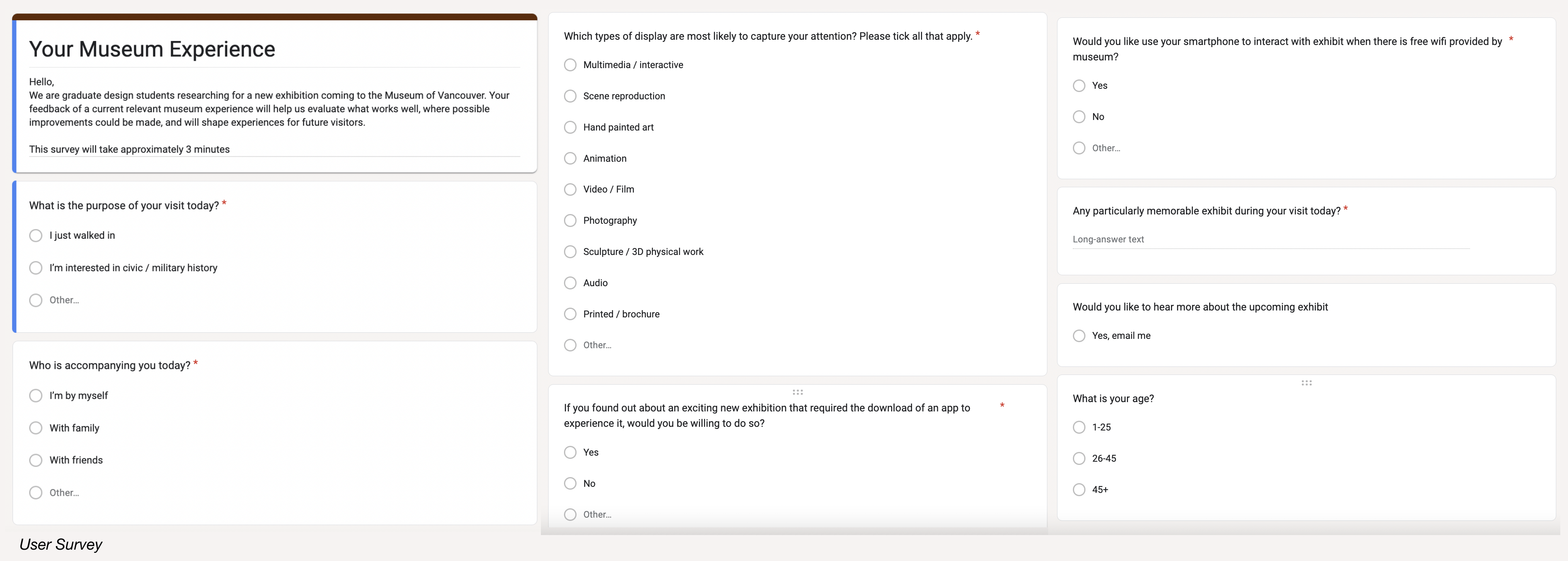Select "Yes, email me" option
The image size is (1568, 561).
point(1079,336)
